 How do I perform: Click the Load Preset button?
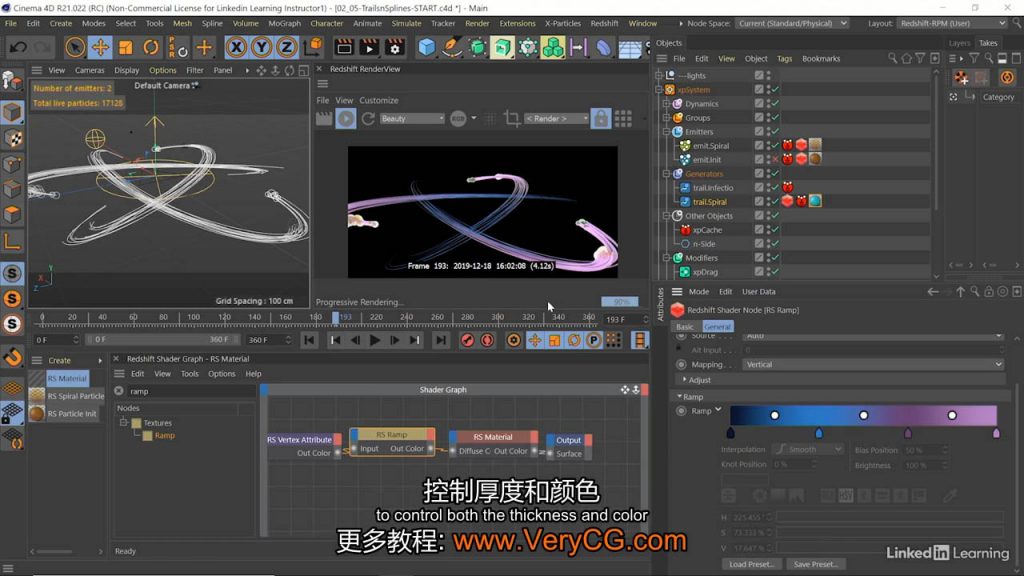coord(752,564)
